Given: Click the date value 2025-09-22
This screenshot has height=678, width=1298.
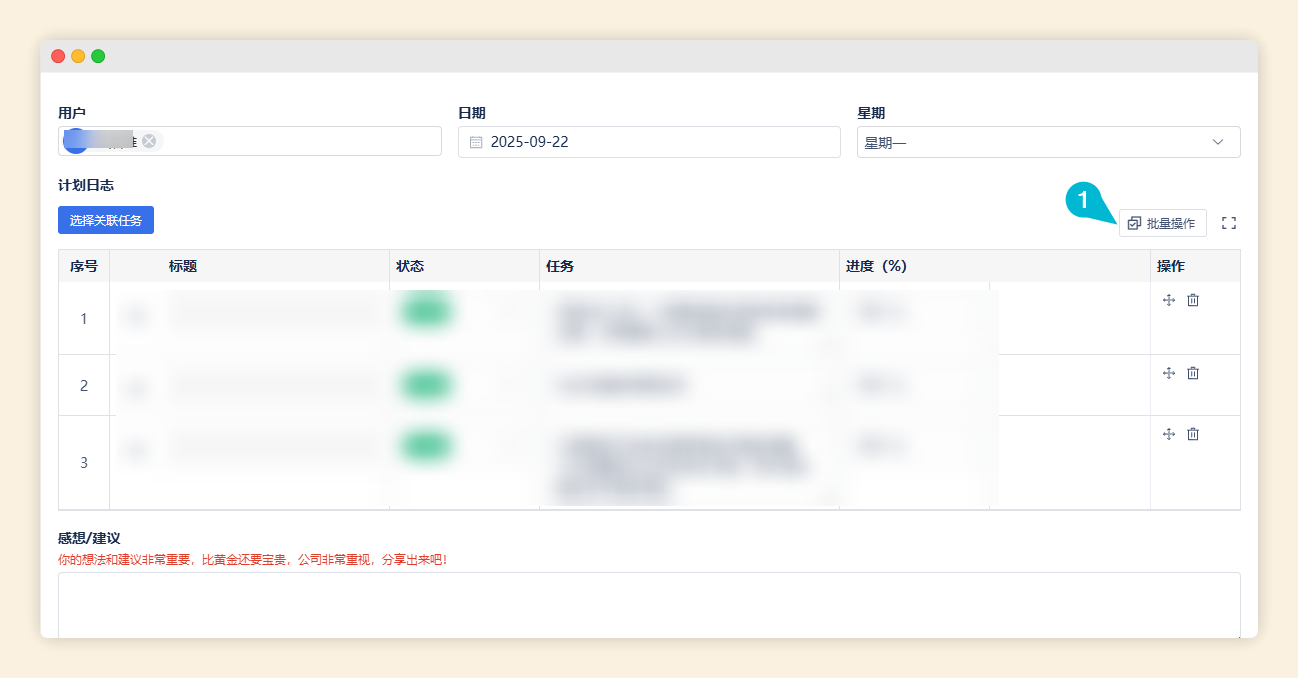Looking at the screenshot, I should (529, 142).
